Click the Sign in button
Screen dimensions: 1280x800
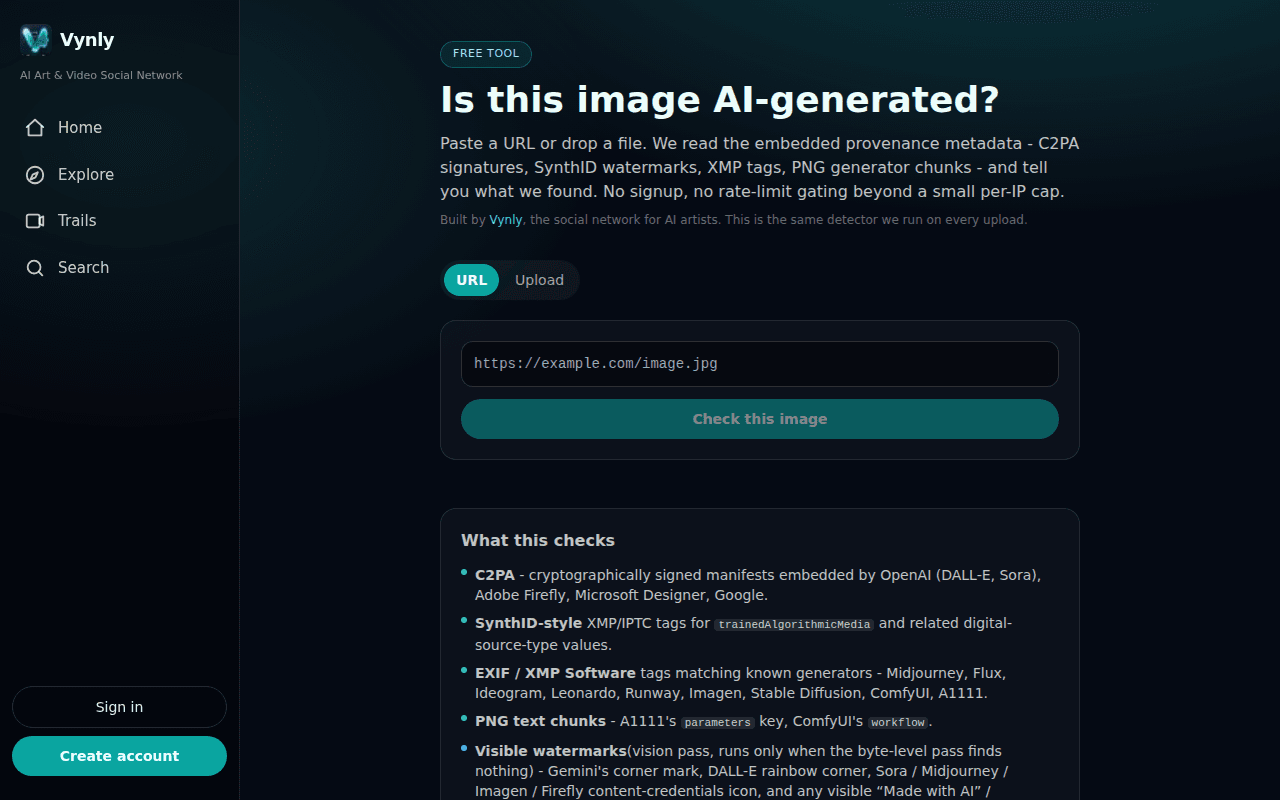click(x=119, y=707)
